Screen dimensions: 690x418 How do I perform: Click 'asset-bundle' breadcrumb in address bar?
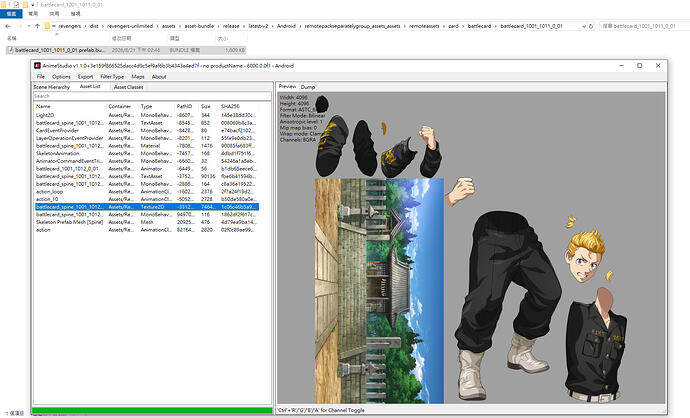(x=199, y=26)
